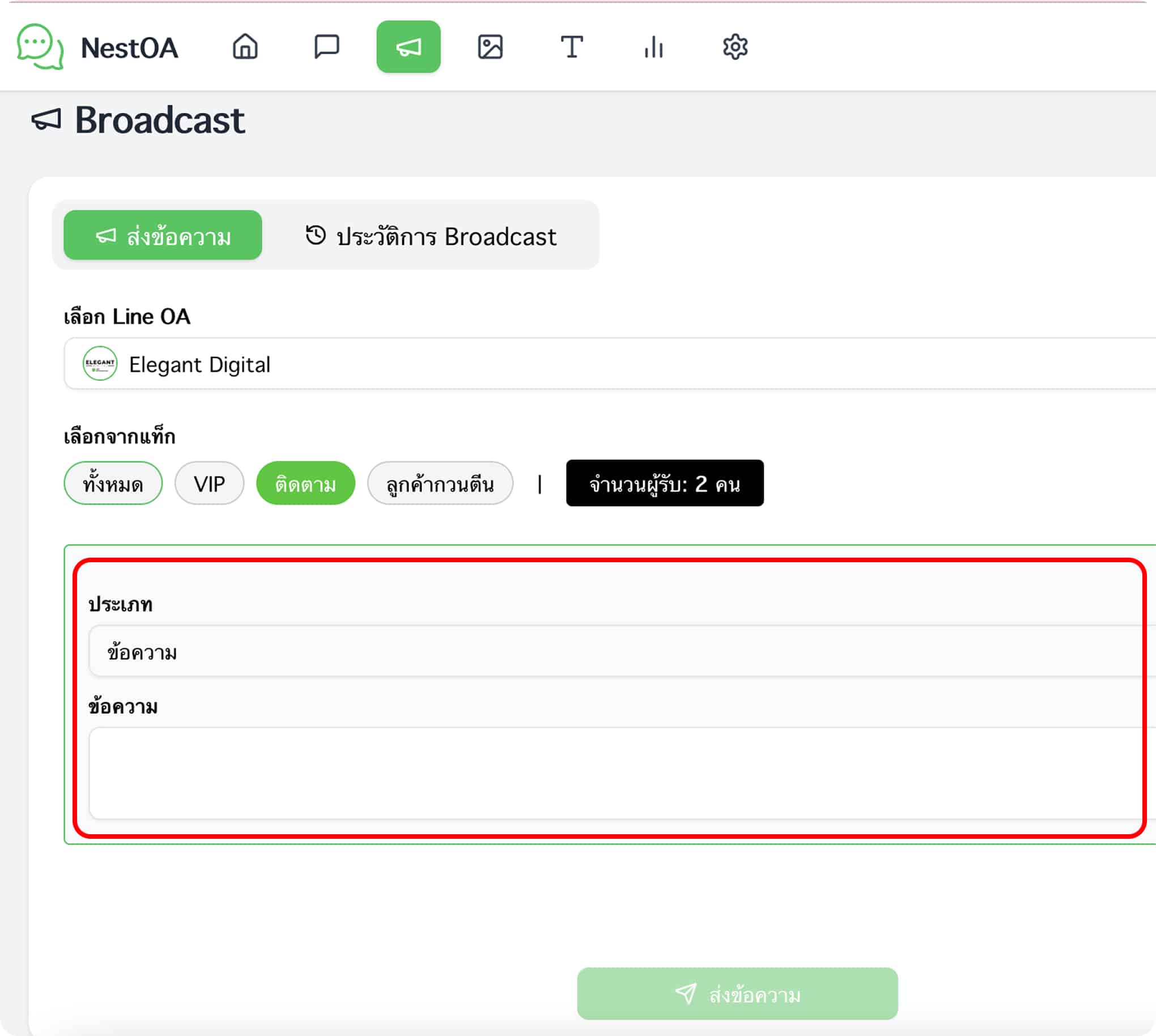Click the NestOA logo icon
1156x1036 pixels.
click(40, 46)
